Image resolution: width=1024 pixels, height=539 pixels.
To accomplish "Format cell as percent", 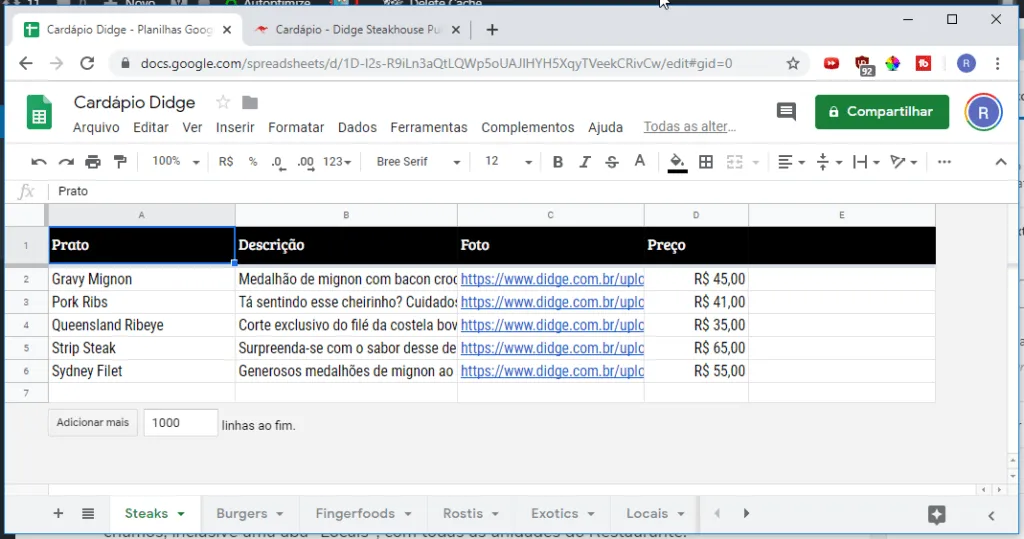I will pyautogui.click(x=253, y=162).
